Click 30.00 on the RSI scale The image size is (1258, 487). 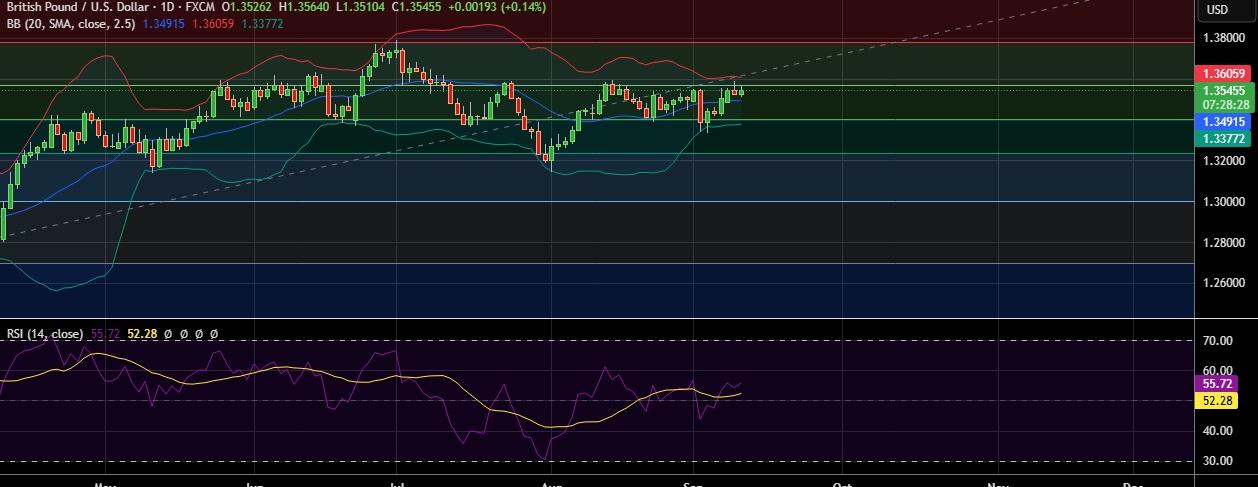[x=1218, y=461]
